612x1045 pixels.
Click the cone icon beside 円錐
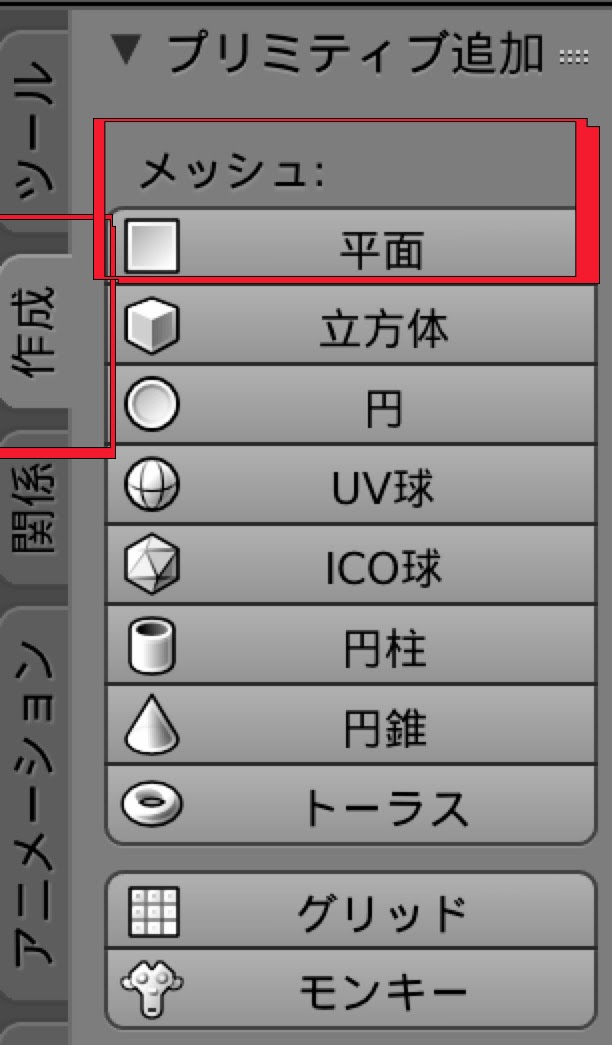coord(151,727)
